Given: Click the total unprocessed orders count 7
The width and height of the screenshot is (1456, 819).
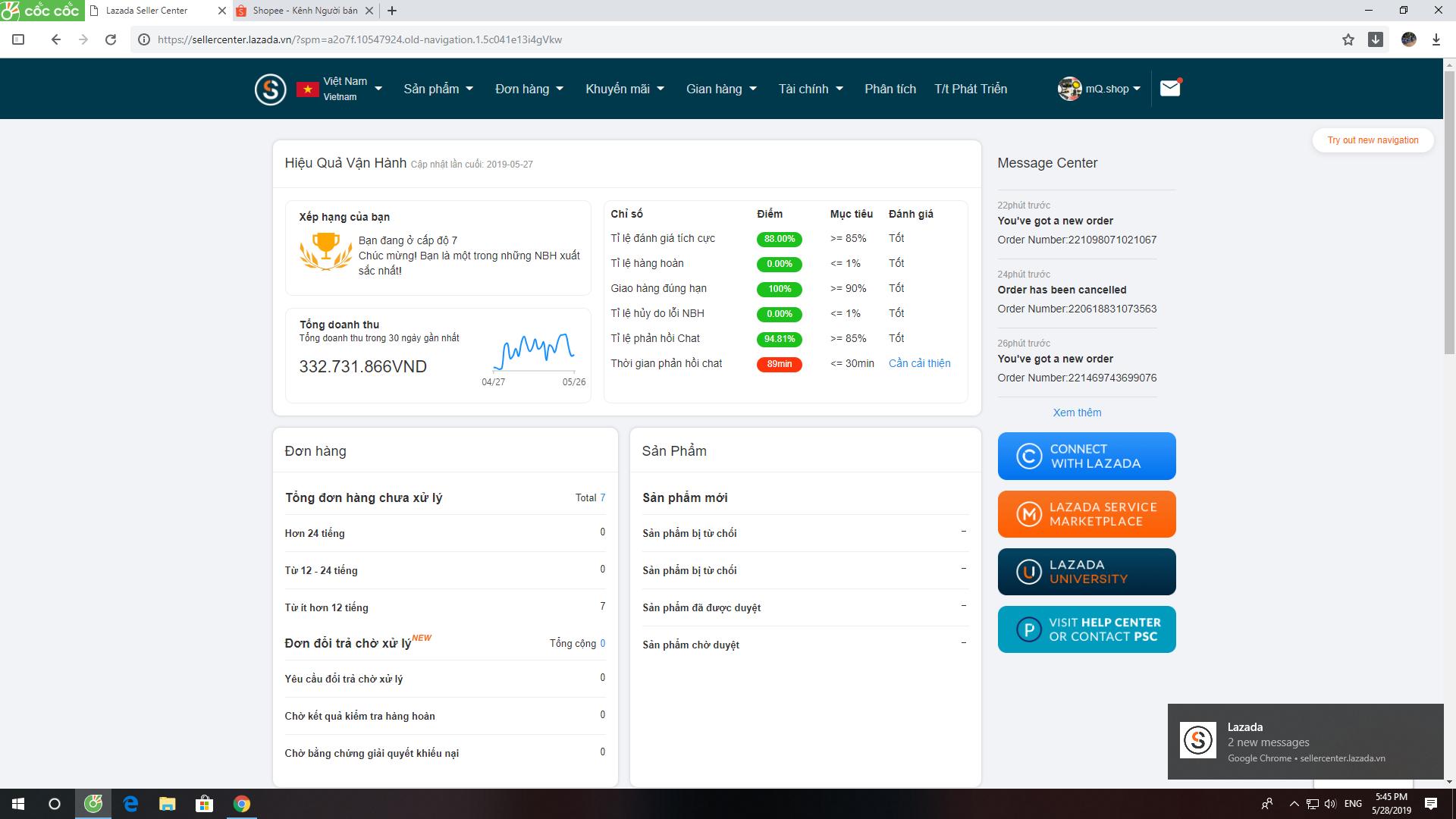Looking at the screenshot, I should tap(603, 497).
